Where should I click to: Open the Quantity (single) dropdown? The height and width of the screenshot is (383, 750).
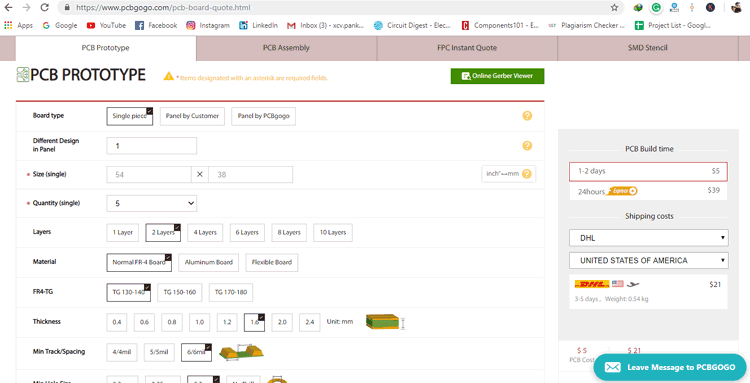(x=152, y=203)
